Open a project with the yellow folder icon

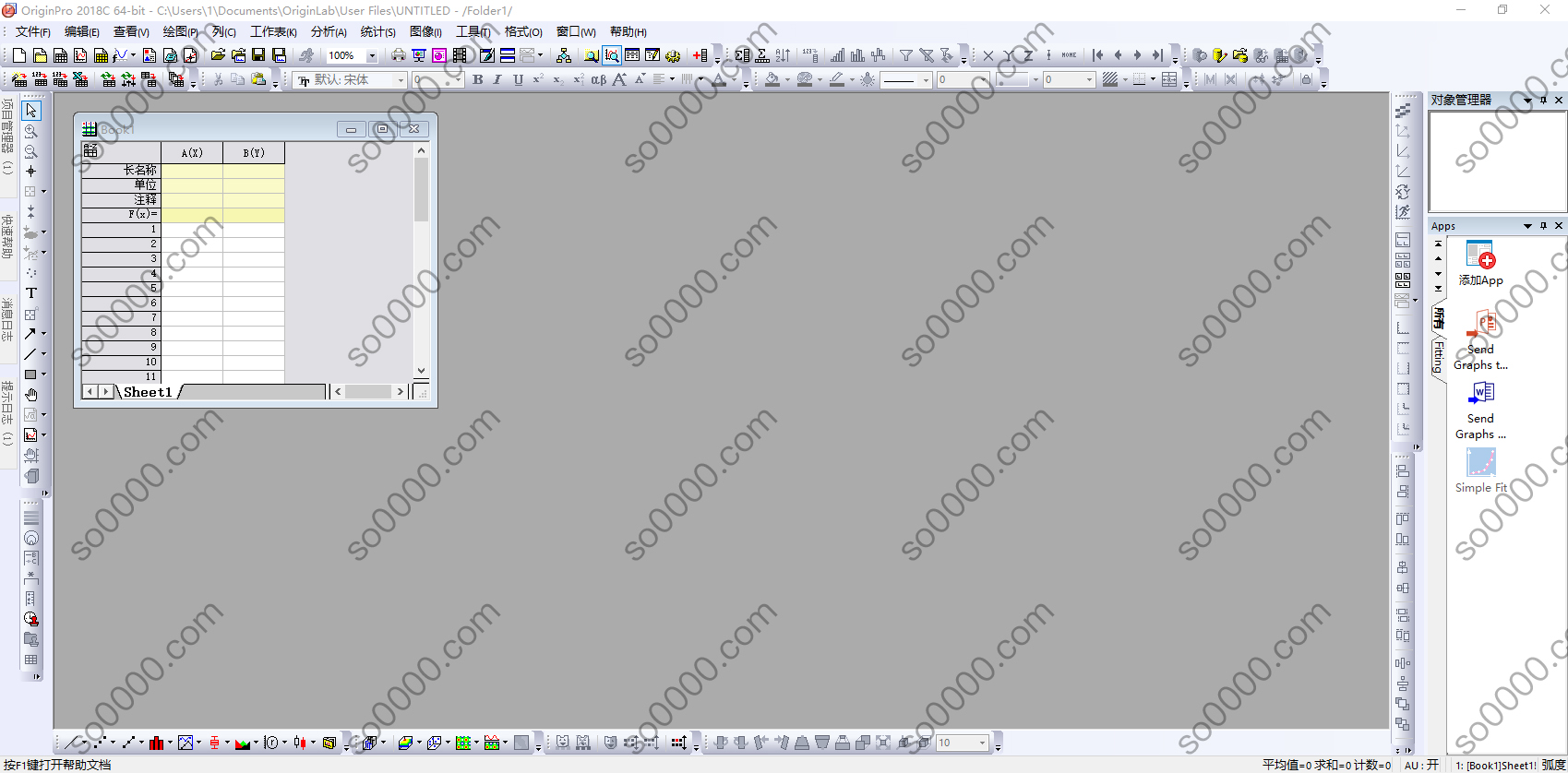click(x=218, y=55)
